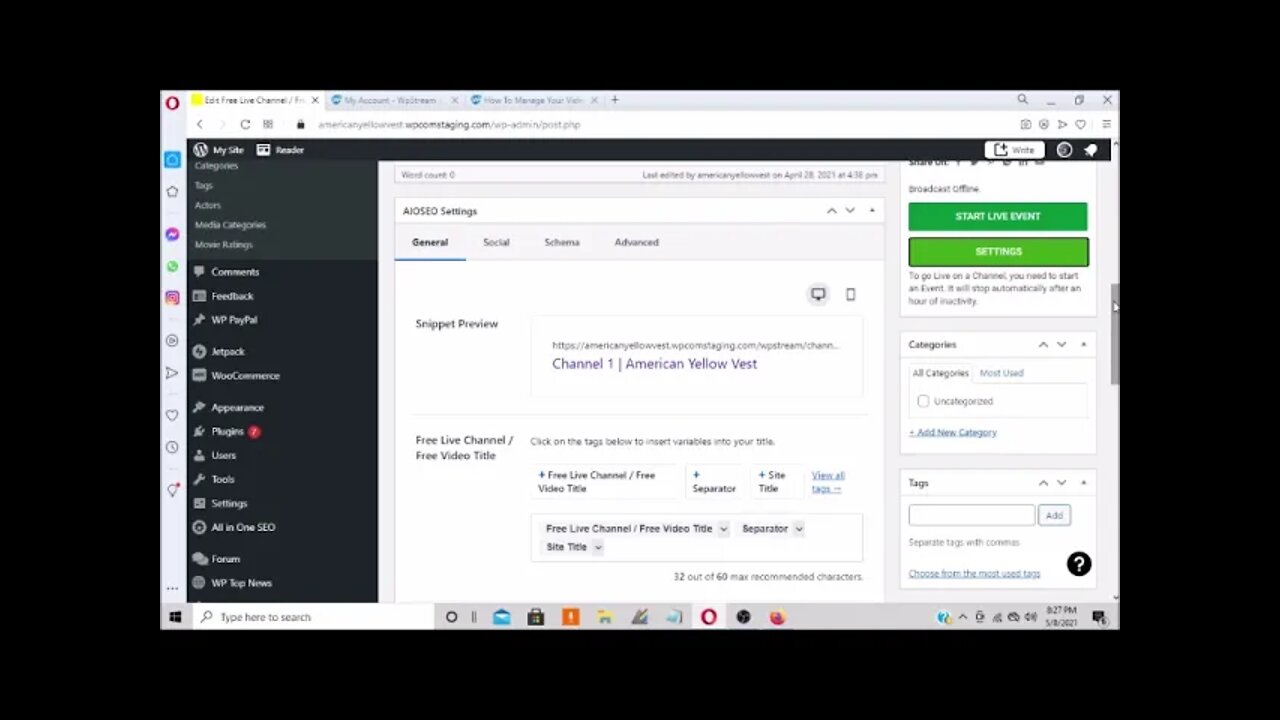
Task: Open the black help question mark button
Action: (x=1079, y=564)
